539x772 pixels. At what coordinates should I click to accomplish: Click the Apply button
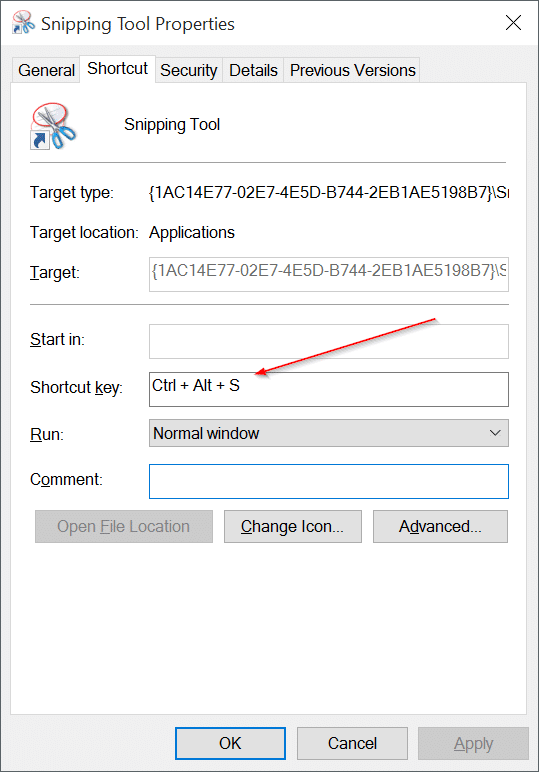point(474,743)
